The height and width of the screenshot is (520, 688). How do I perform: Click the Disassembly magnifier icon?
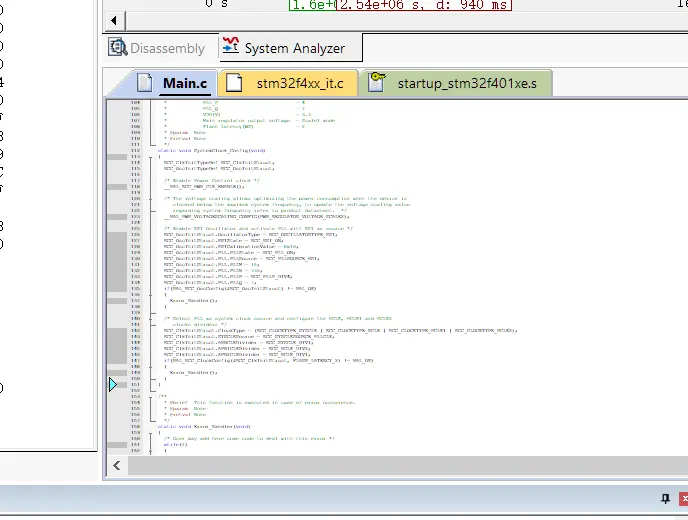(x=118, y=48)
